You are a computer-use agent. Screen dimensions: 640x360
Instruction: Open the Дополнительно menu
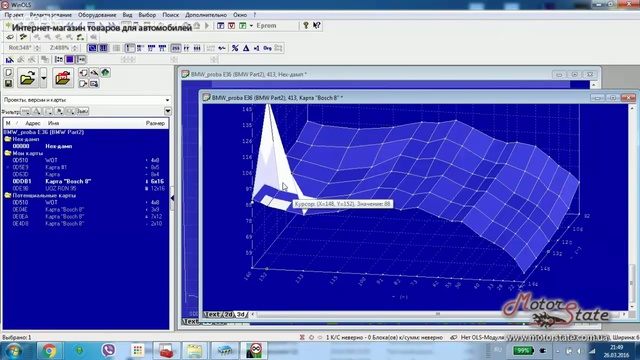tap(206, 15)
